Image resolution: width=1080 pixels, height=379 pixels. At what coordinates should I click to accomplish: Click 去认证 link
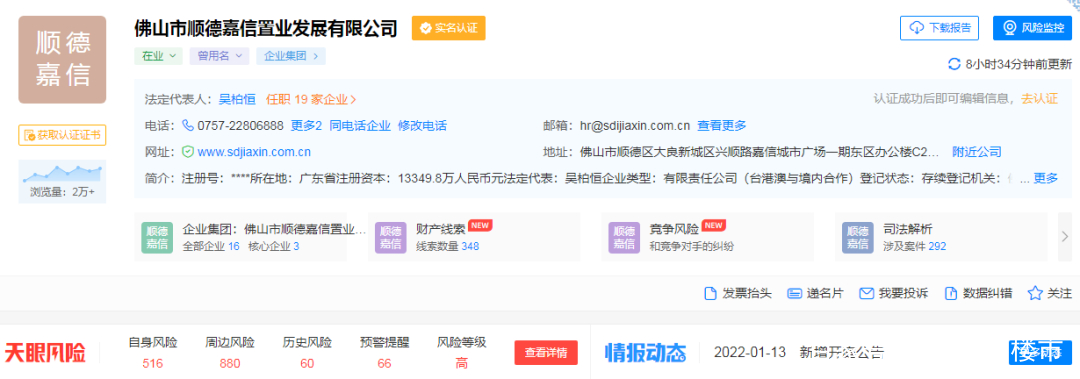pos(1039,99)
